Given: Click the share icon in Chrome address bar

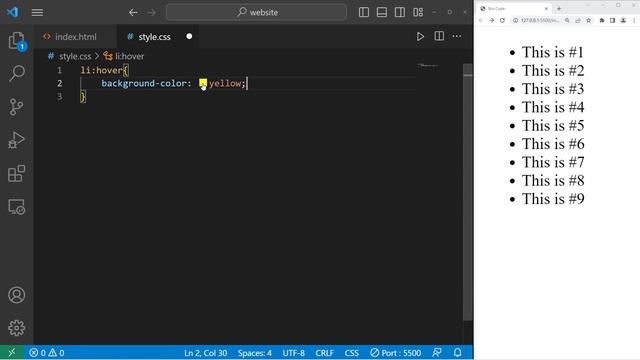Looking at the screenshot, I should coord(578,20).
